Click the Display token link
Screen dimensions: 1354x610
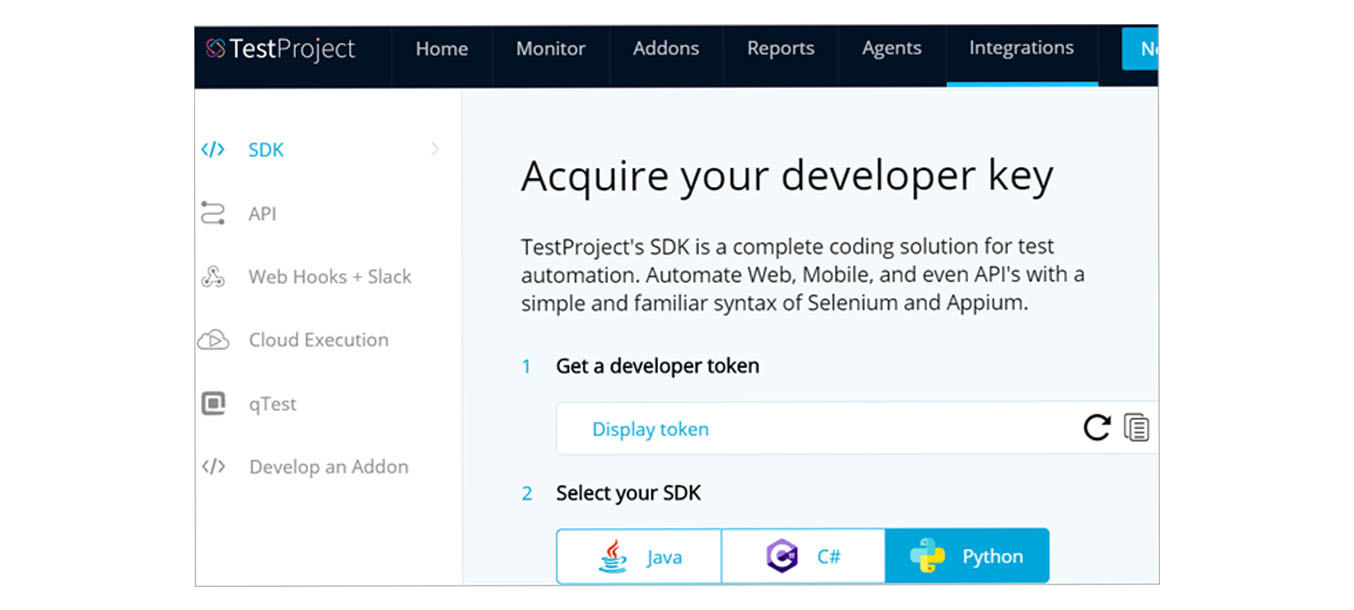point(650,429)
